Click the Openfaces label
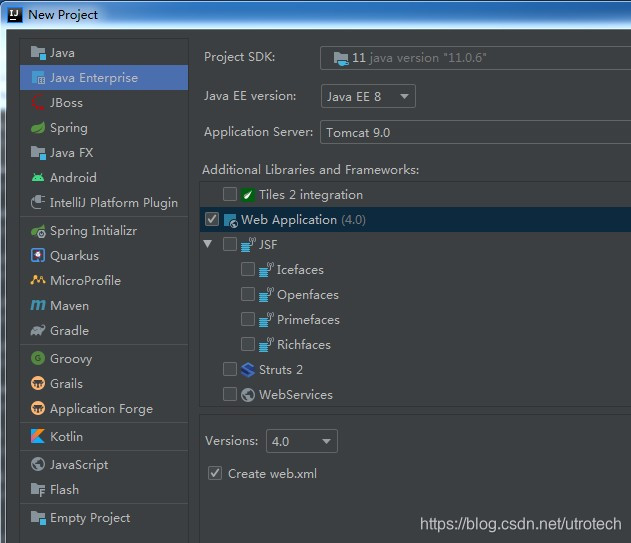The height and width of the screenshot is (543, 631). [x=308, y=295]
